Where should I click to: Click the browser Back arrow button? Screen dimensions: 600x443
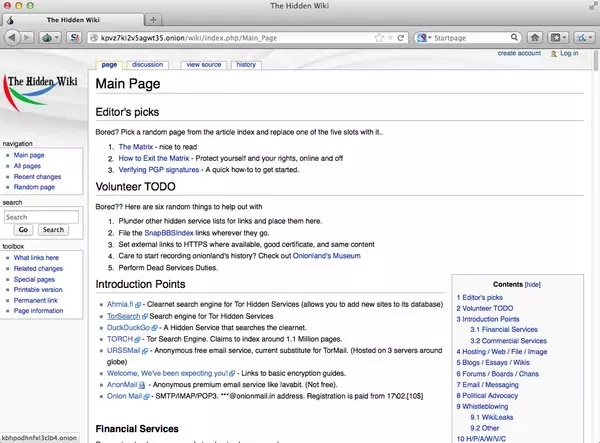coord(12,37)
